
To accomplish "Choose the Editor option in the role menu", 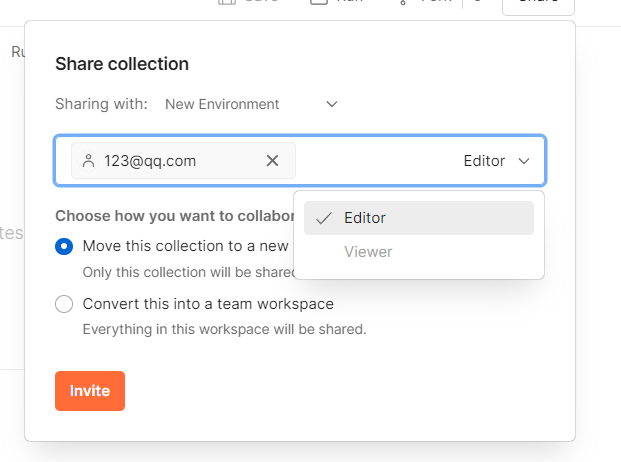I will [419, 218].
